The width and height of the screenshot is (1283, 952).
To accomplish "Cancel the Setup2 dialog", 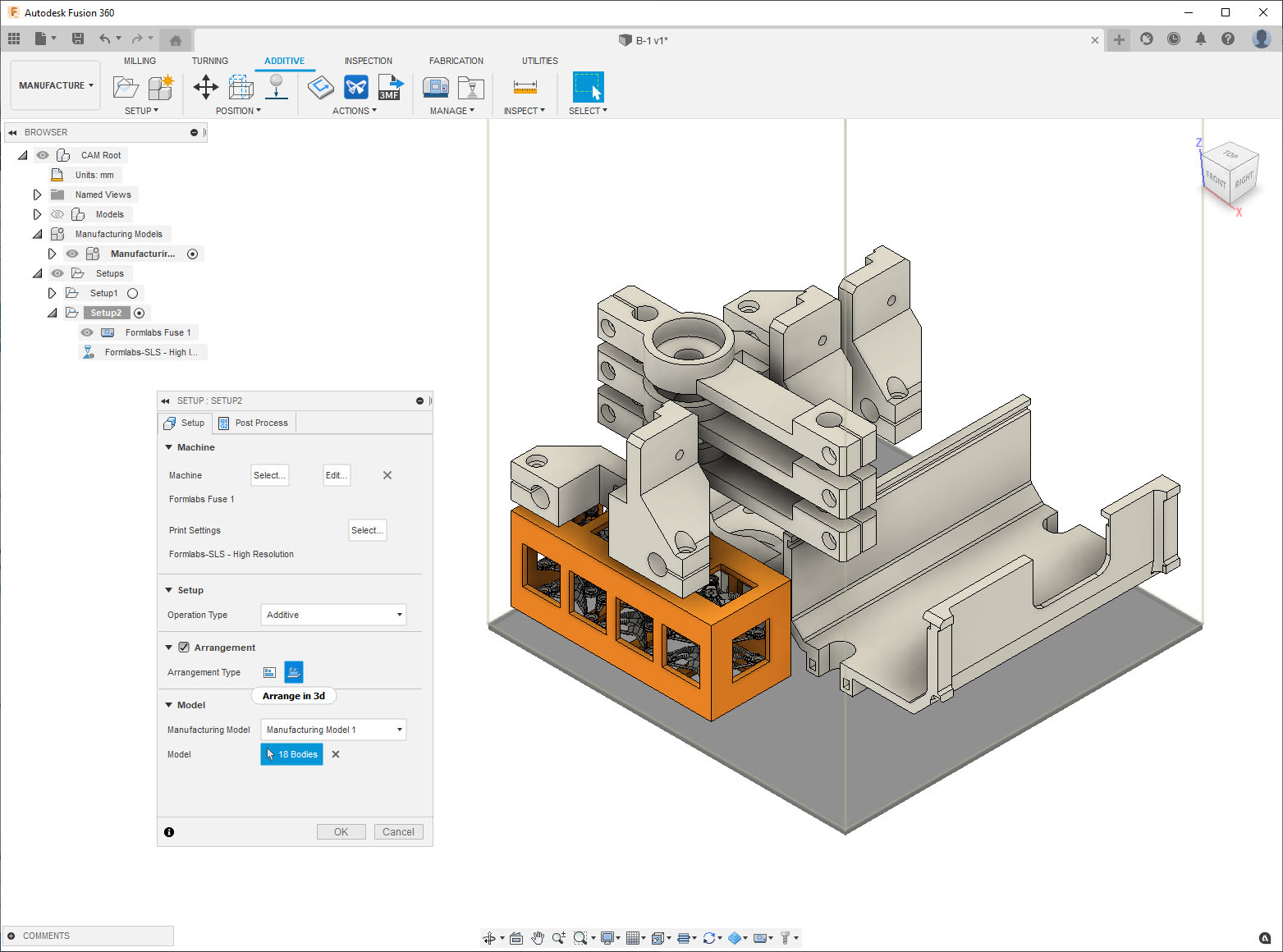I will [x=399, y=831].
